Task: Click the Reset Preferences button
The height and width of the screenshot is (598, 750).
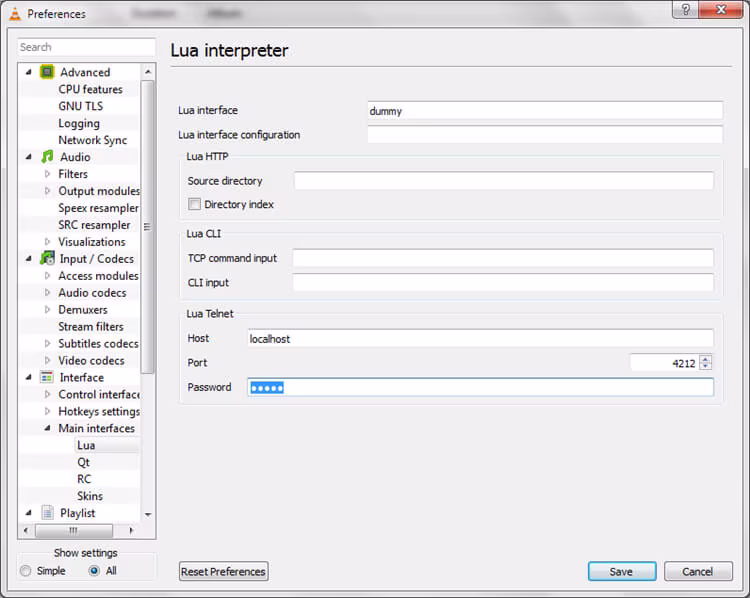Action: (x=223, y=571)
